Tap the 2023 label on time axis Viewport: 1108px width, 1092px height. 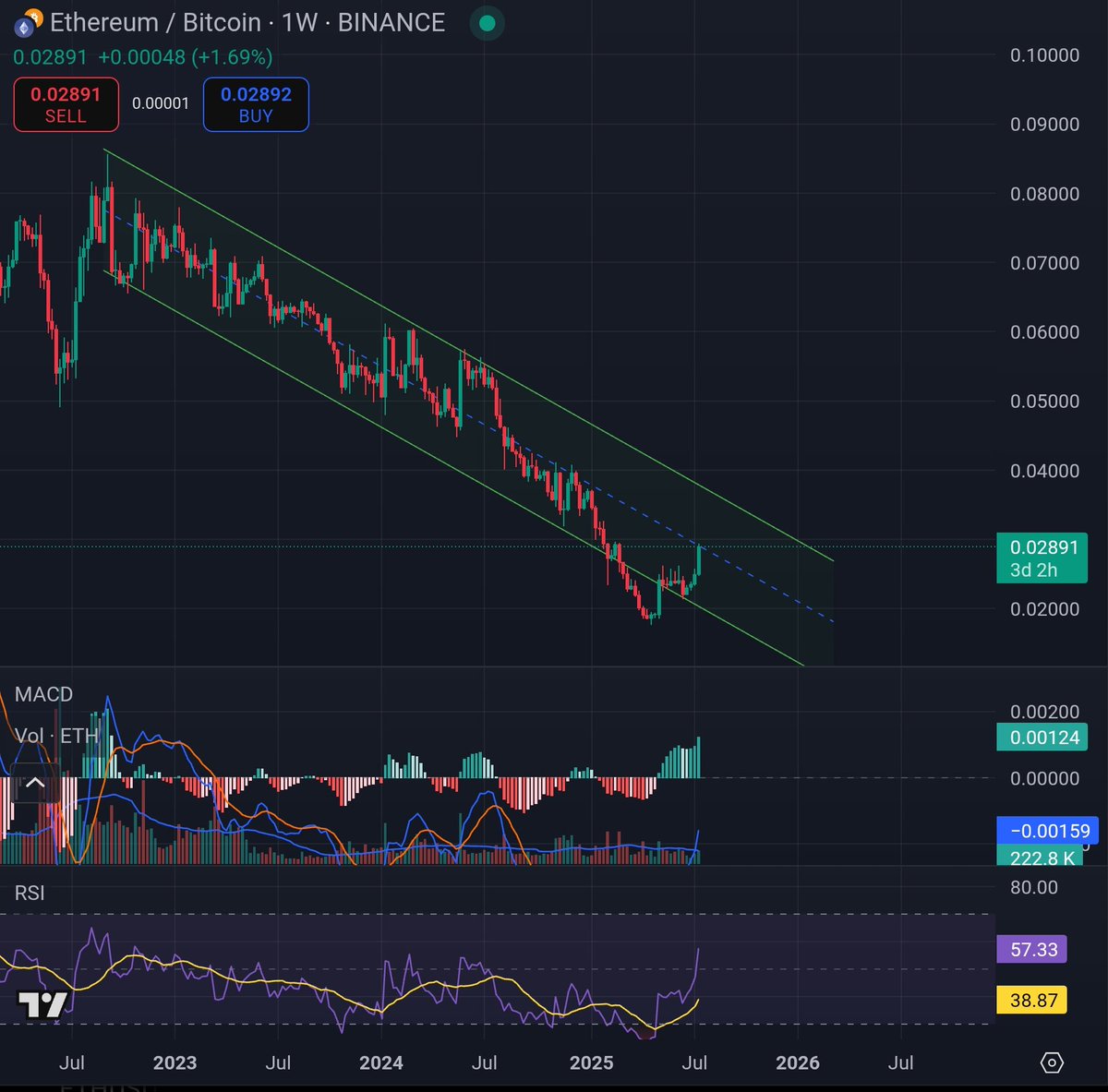point(175,1062)
